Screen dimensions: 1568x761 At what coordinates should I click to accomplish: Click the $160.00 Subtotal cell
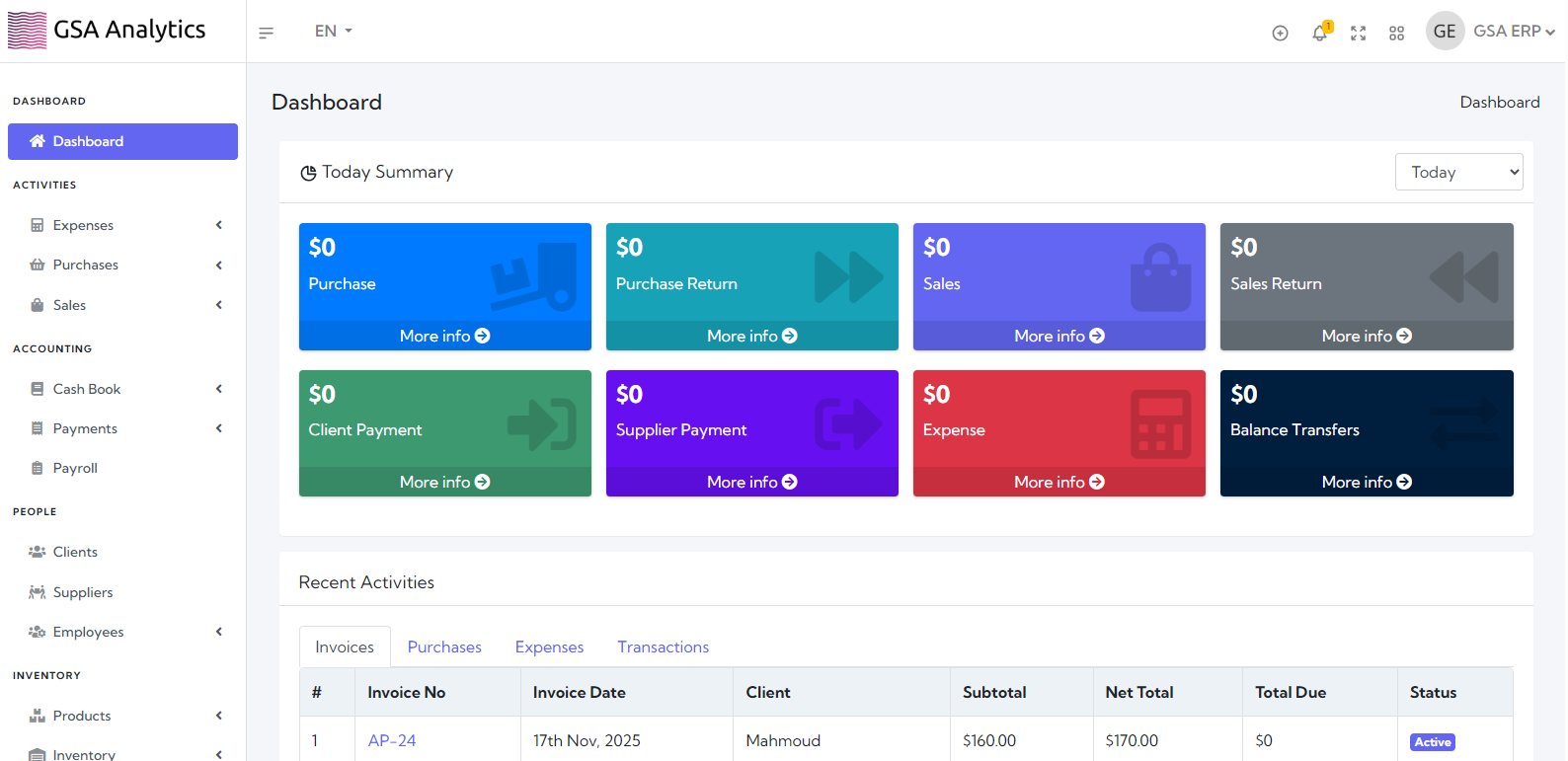coord(1022,740)
